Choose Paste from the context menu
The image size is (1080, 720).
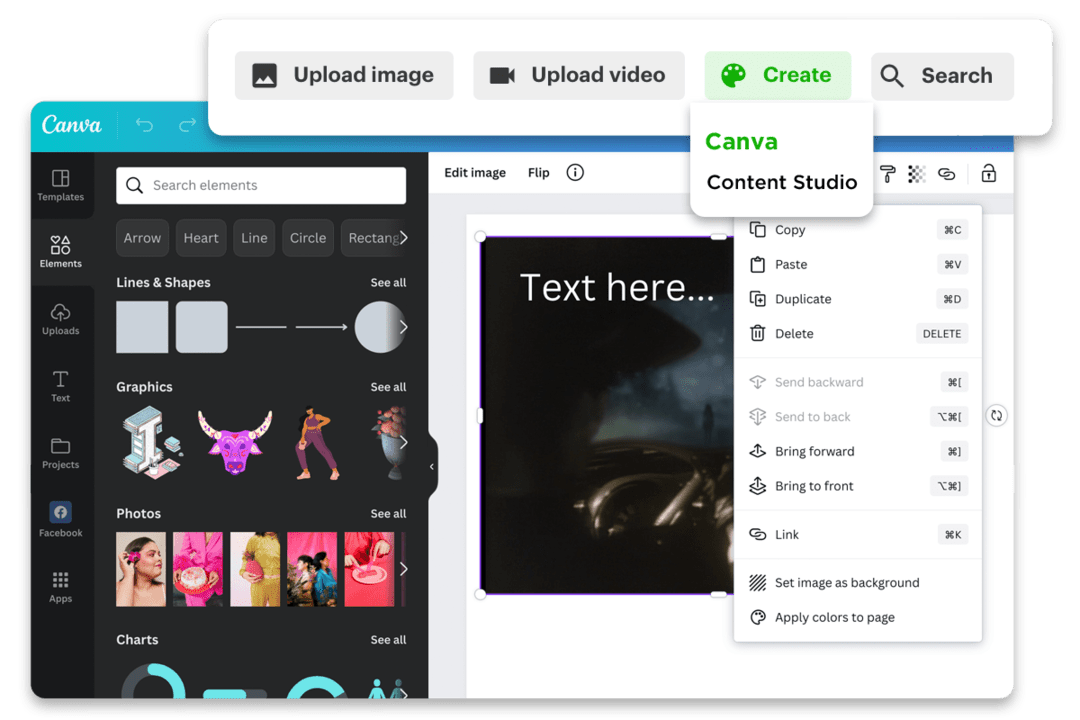coord(858,265)
